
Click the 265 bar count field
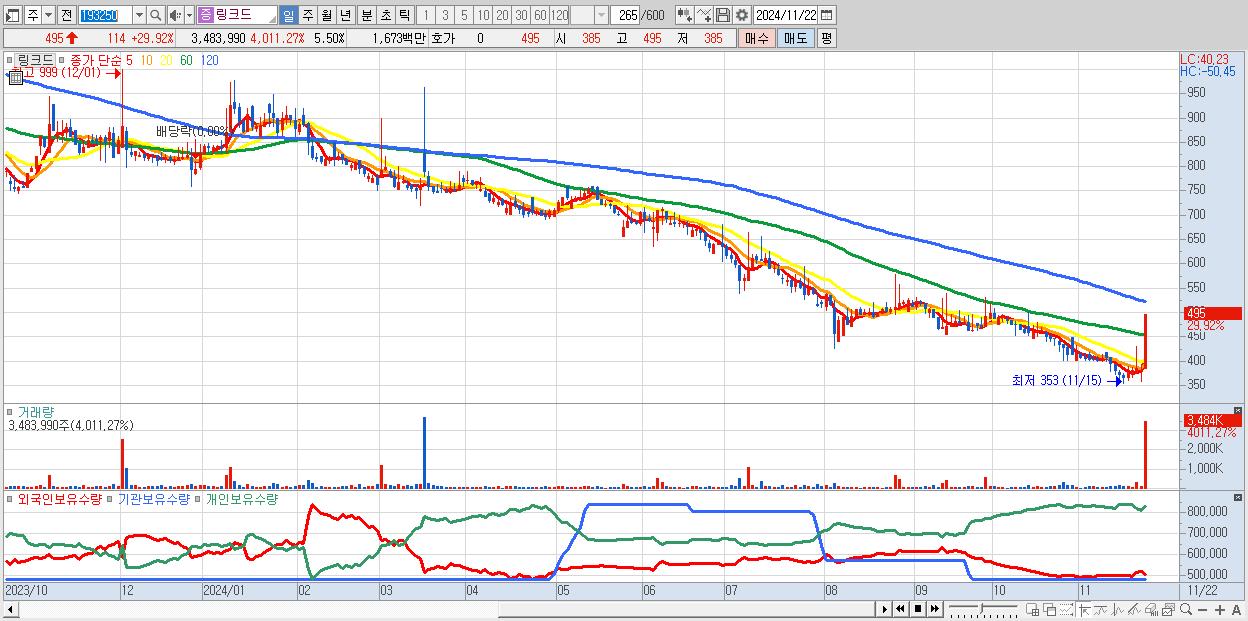click(x=626, y=15)
